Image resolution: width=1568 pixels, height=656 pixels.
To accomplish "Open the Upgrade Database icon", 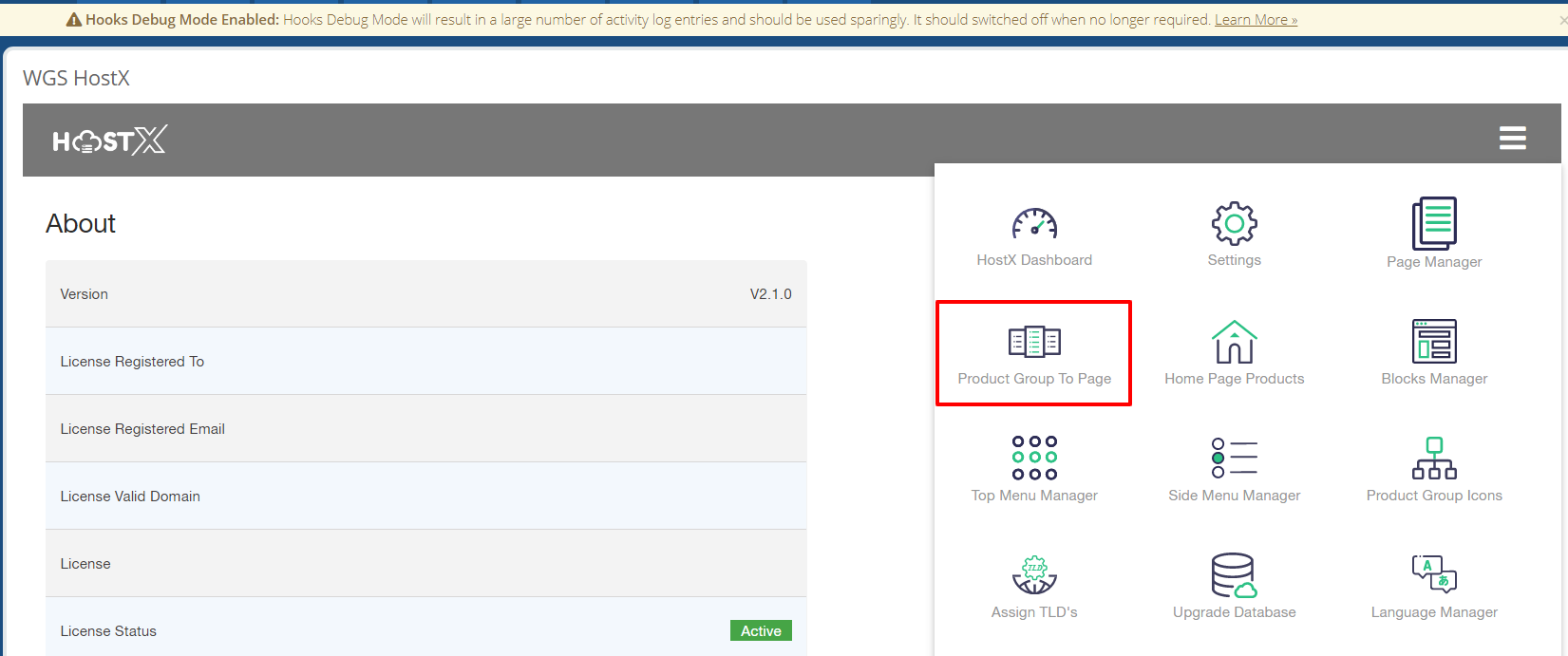I will point(1235,574).
